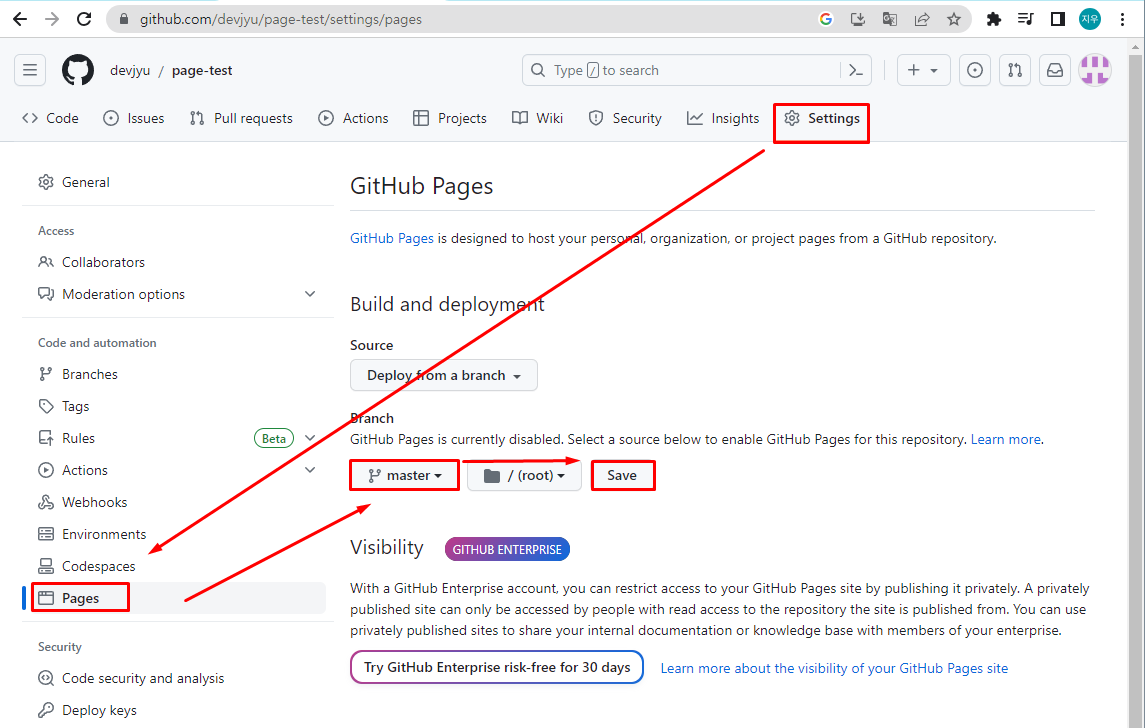Toggle the browser side panel icon

1057,19
